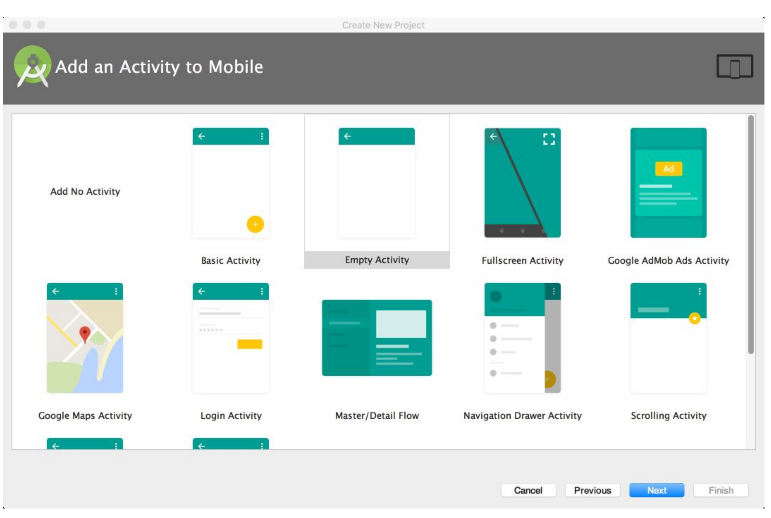Click the red map pin in Maps preview

(x=85, y=334)
